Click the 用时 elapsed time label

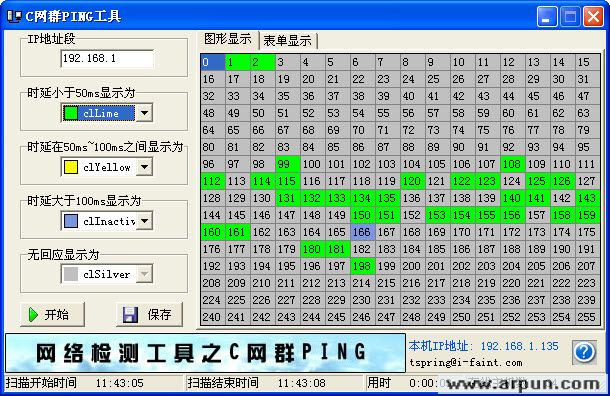click(x=379, y=383)
